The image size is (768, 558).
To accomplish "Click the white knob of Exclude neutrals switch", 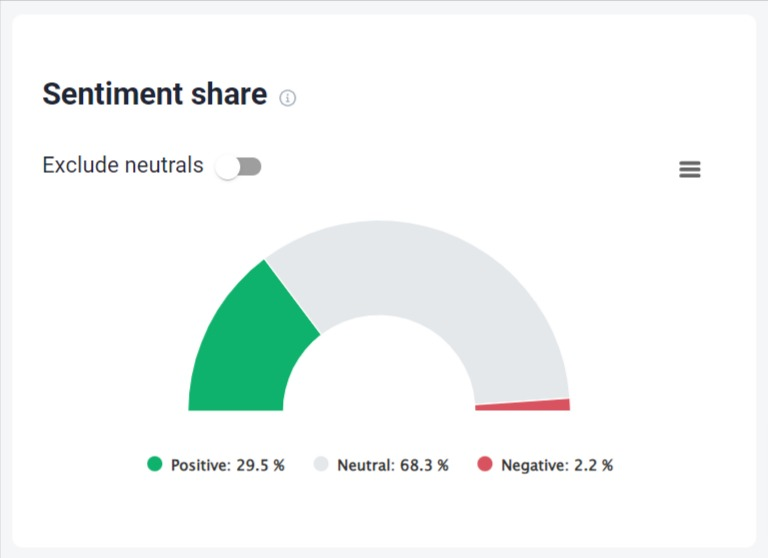I will (x=227, y=167).
